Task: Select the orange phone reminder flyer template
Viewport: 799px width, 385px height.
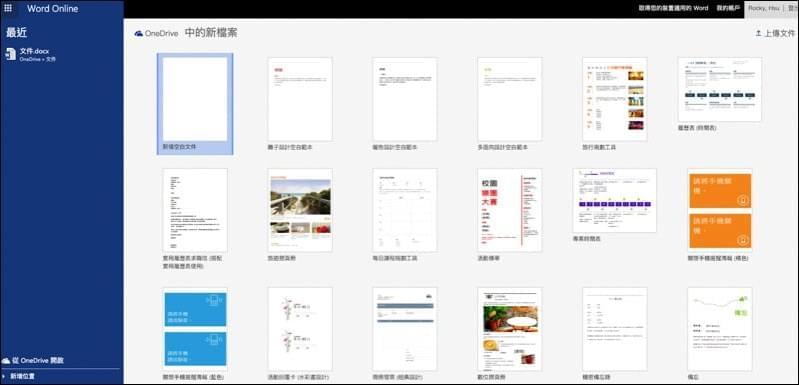Action: click(x=720, y=210)
